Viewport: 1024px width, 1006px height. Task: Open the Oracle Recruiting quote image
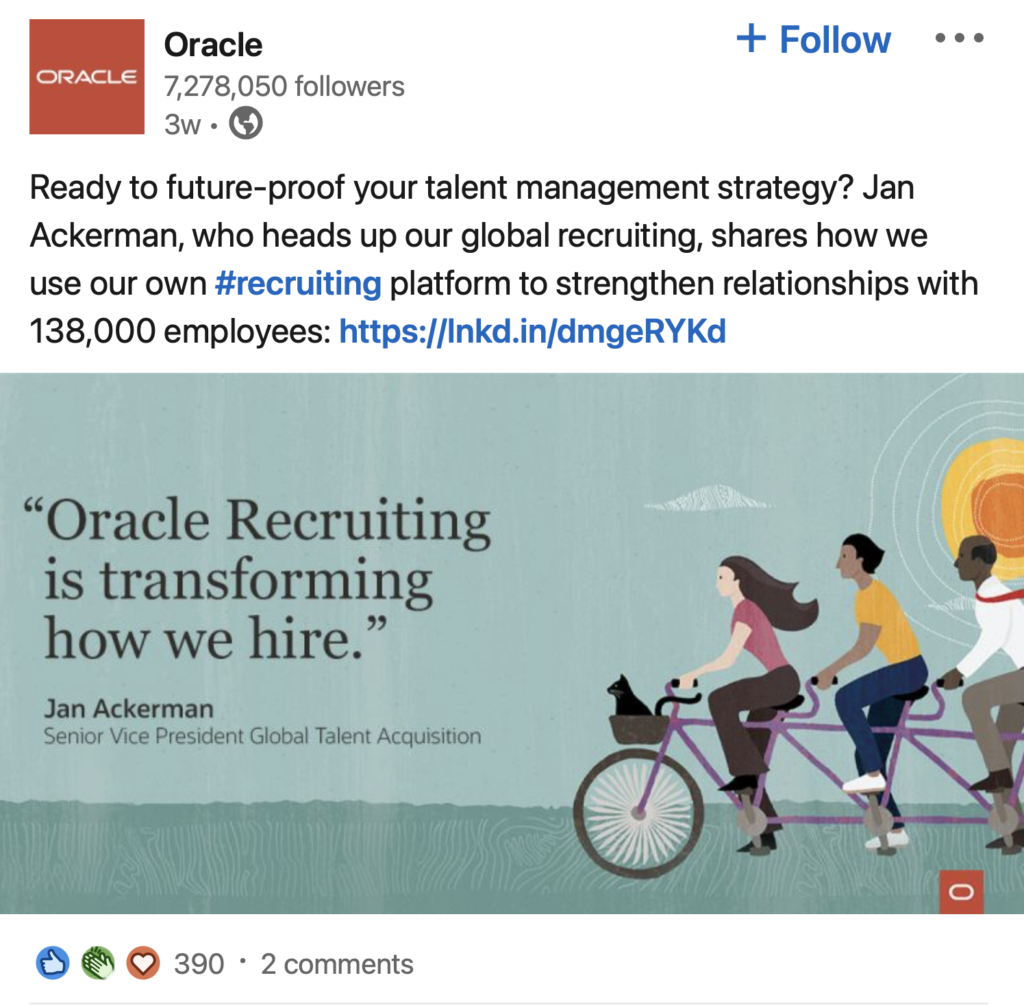(x=512, y=643)
